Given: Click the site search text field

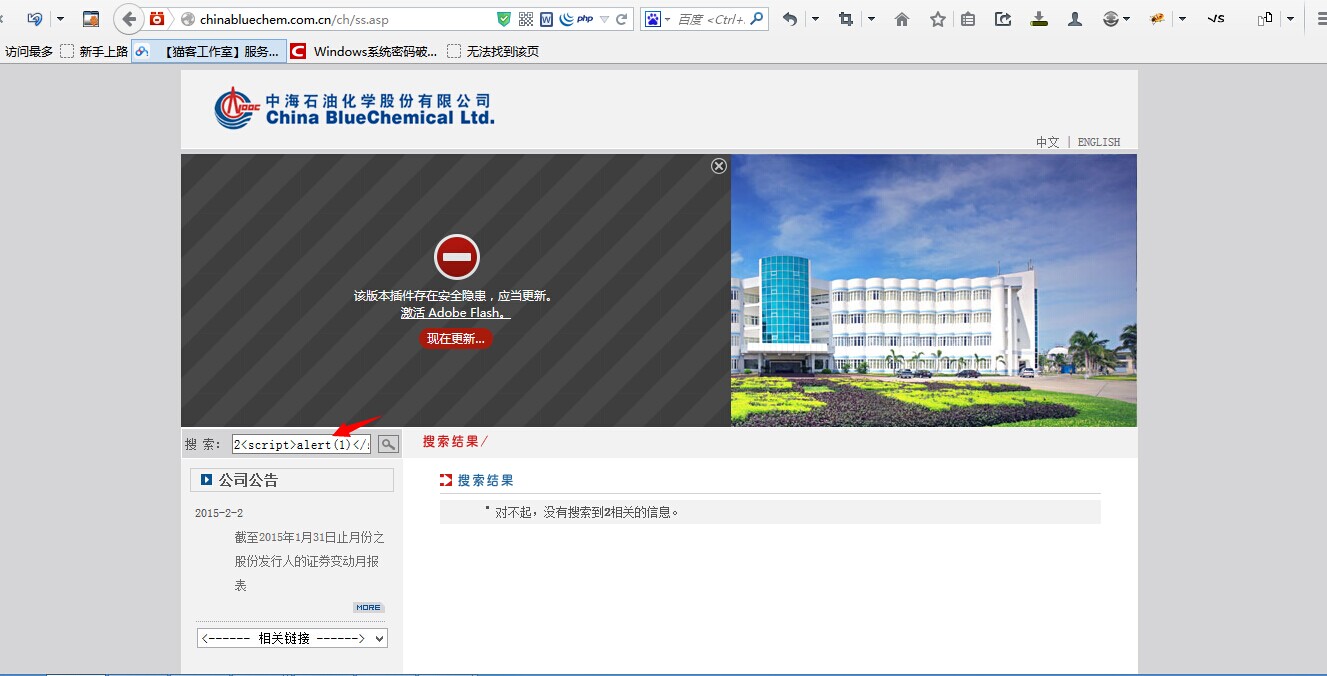Looking at the screenshot, I should coord(301,444).
